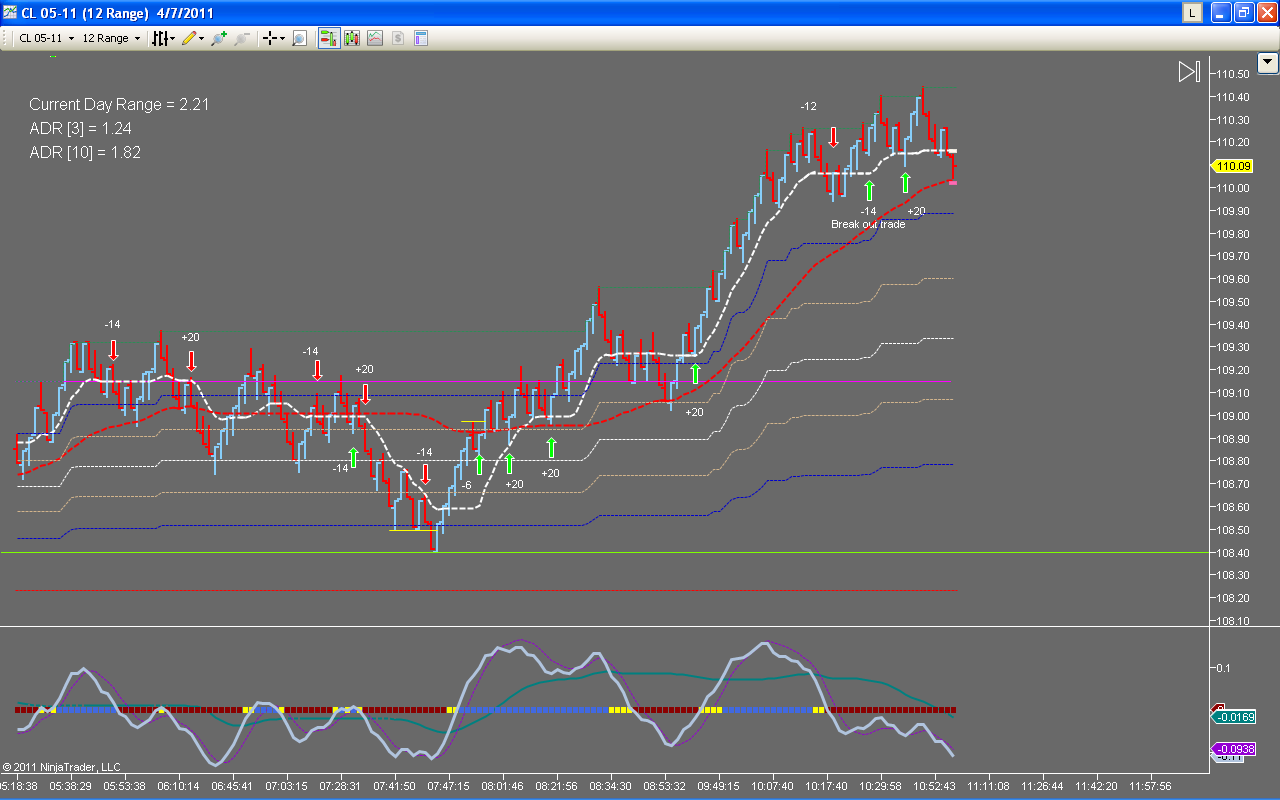Screen dimensions: 1280x800
Task: Click the teal -0.0169 indicator value marker
Action: 1233,716
